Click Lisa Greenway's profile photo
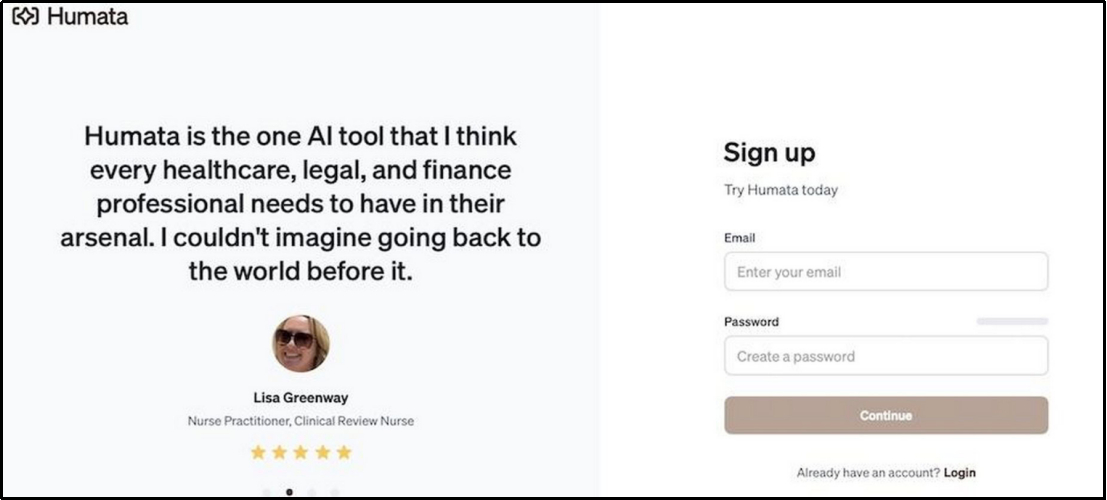This screenshot has width=1107, height=500. click(300, 345)
